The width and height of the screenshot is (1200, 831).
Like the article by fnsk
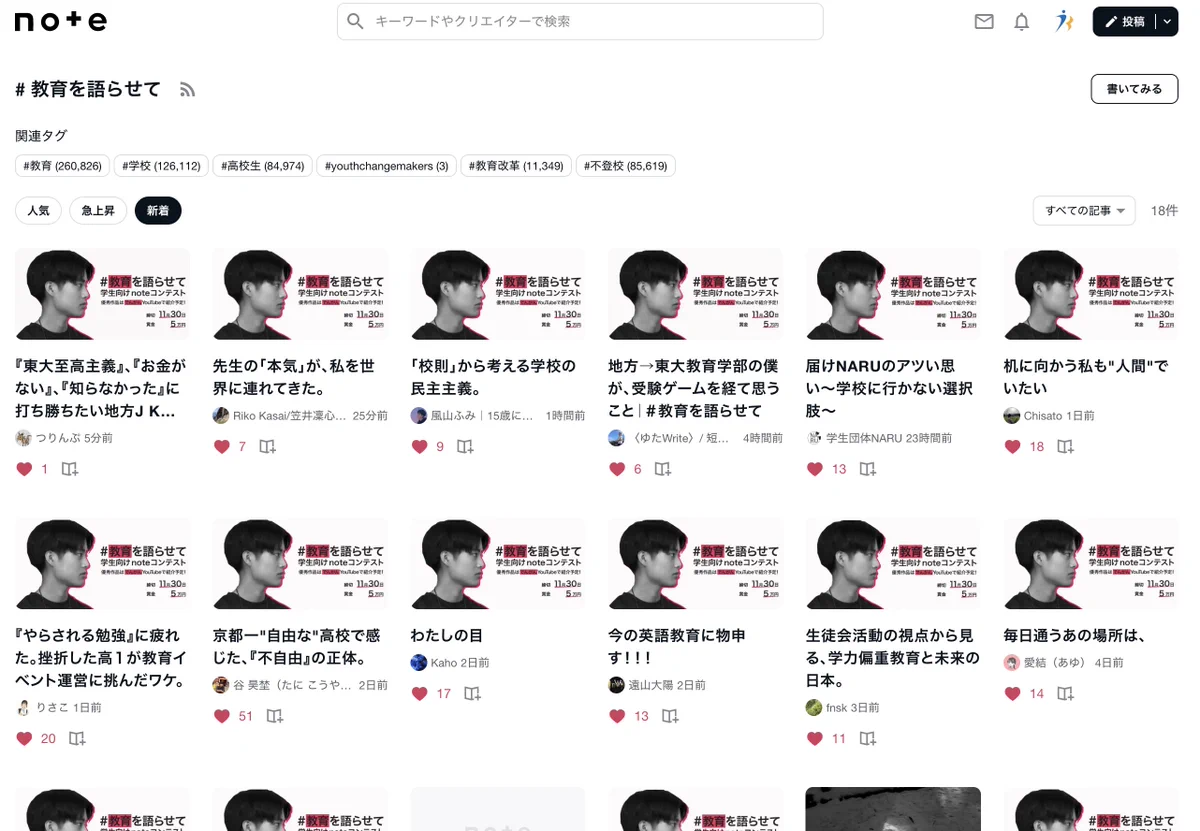click(x=815, y=738)
